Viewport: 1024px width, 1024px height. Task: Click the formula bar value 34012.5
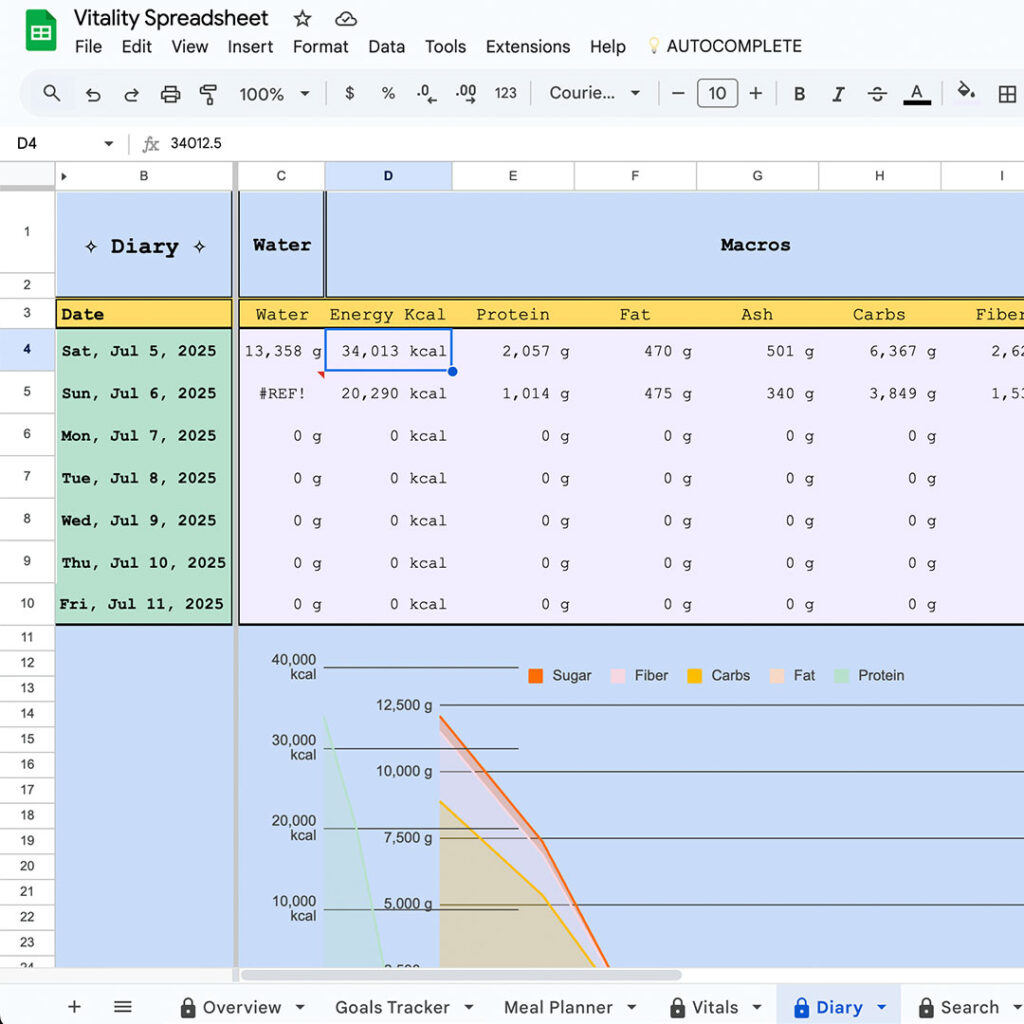(196, 144)
